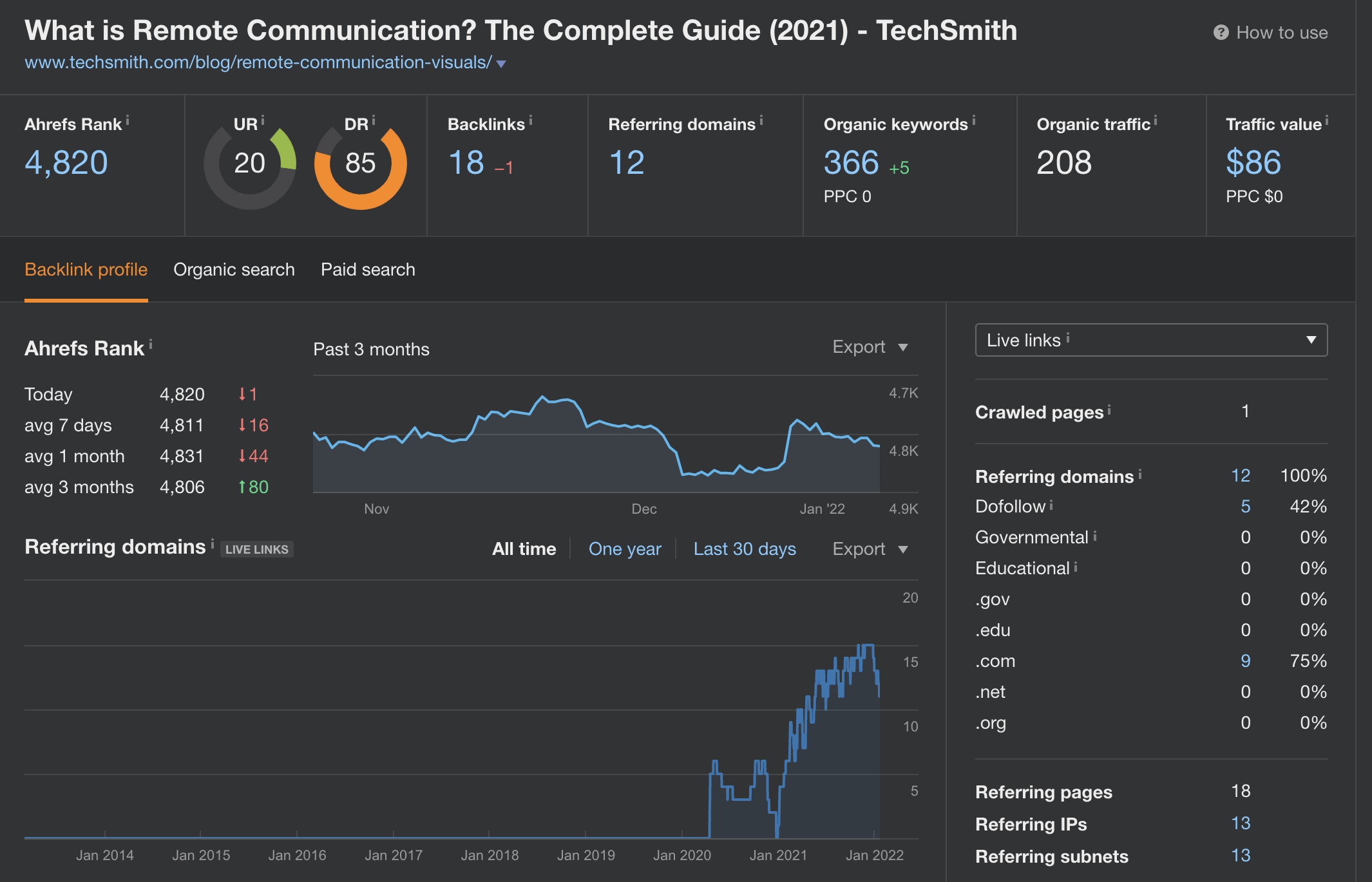Switch referring domains chart to One year
Screen dimensions: 1372x882
coord(625,549)
